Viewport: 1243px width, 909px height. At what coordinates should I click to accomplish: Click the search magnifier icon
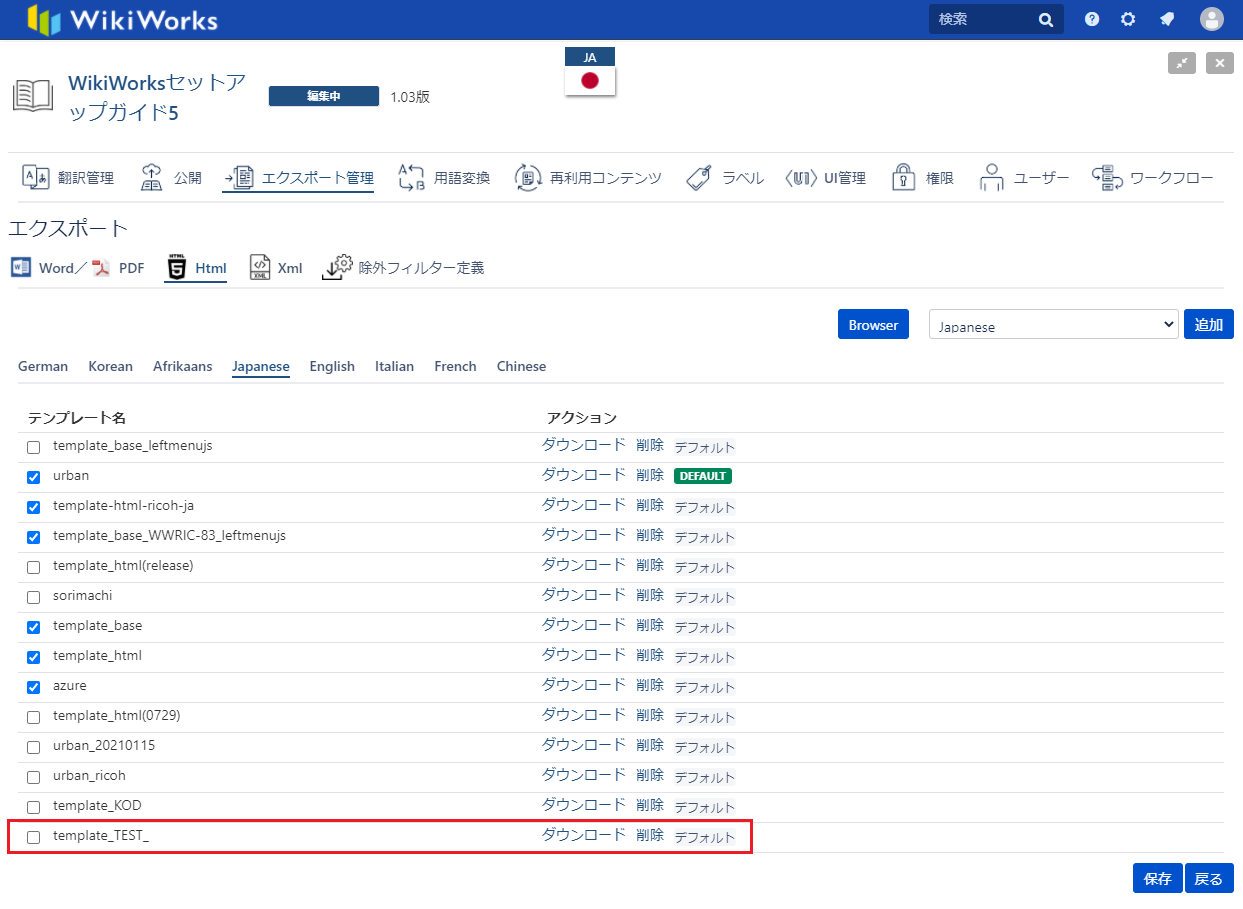1046,19
